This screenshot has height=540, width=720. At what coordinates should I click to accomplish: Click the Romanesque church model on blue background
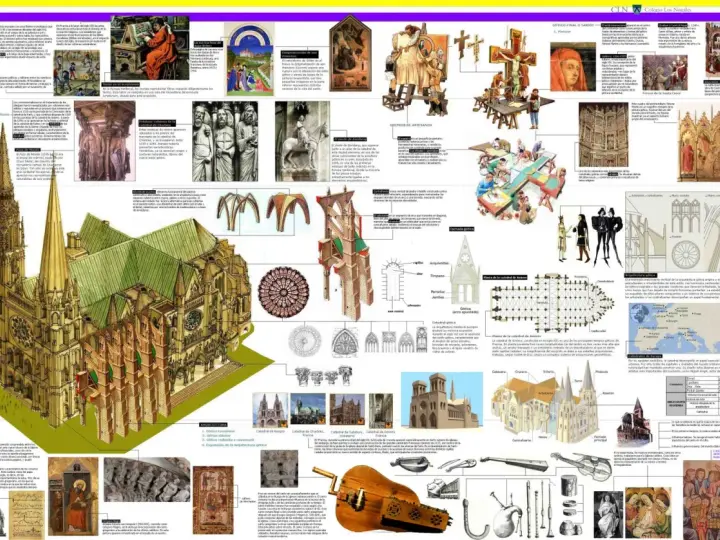[x=442, y=400]
